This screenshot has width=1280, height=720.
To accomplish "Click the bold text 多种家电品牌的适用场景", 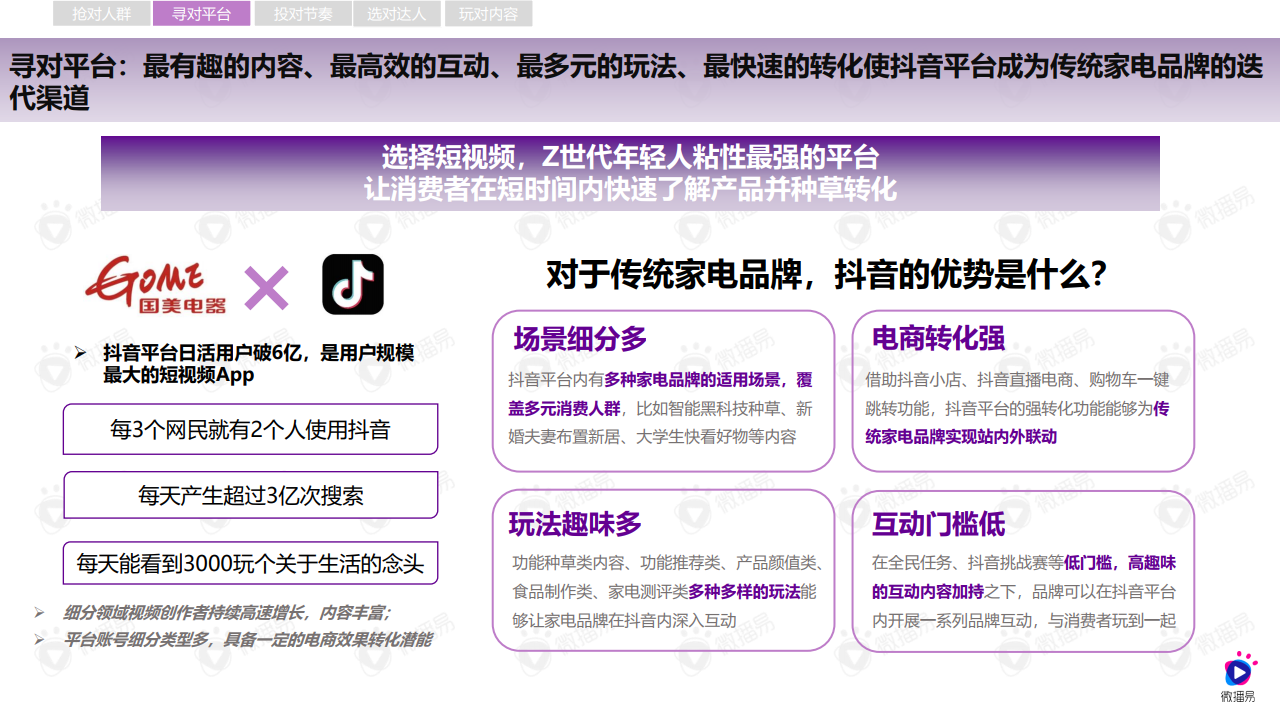I will [691, 380].
